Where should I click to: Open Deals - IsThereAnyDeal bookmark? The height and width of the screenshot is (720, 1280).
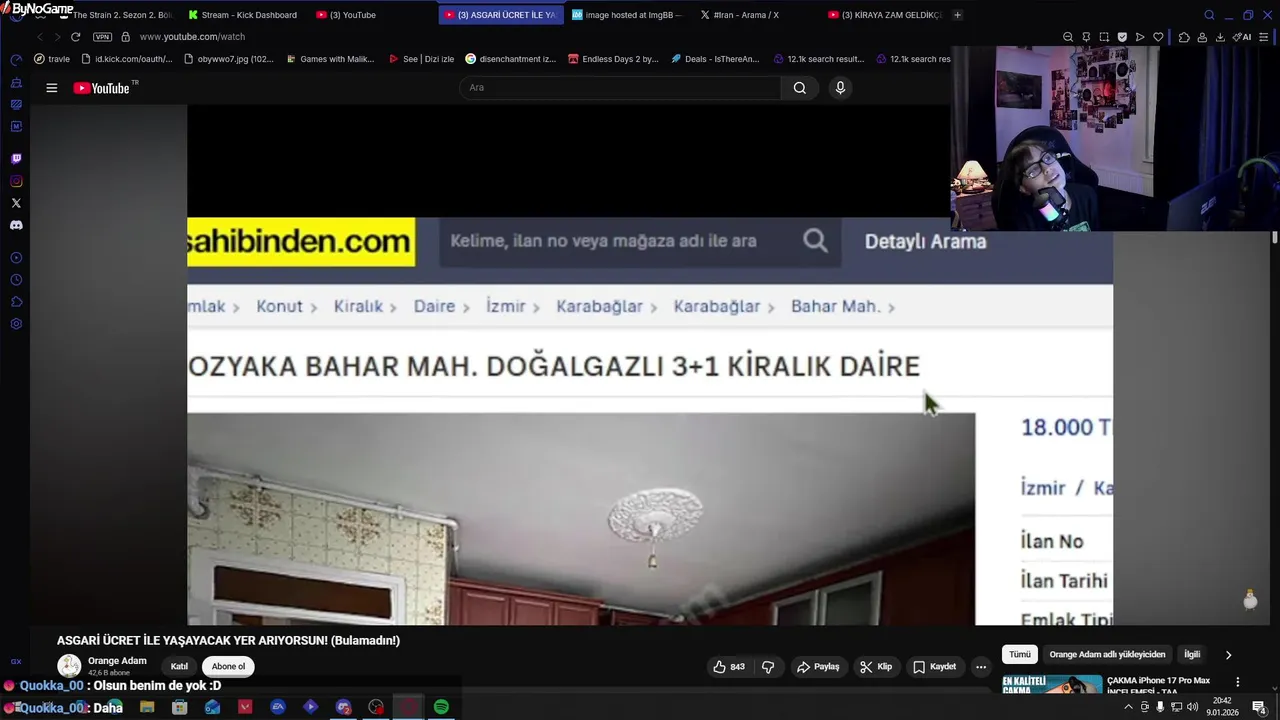pyautogui.click(x=715, y=59)
